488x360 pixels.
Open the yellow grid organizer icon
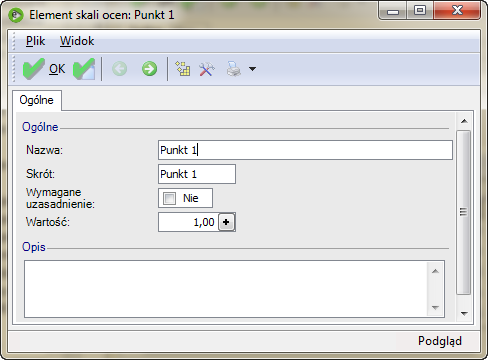183,69
